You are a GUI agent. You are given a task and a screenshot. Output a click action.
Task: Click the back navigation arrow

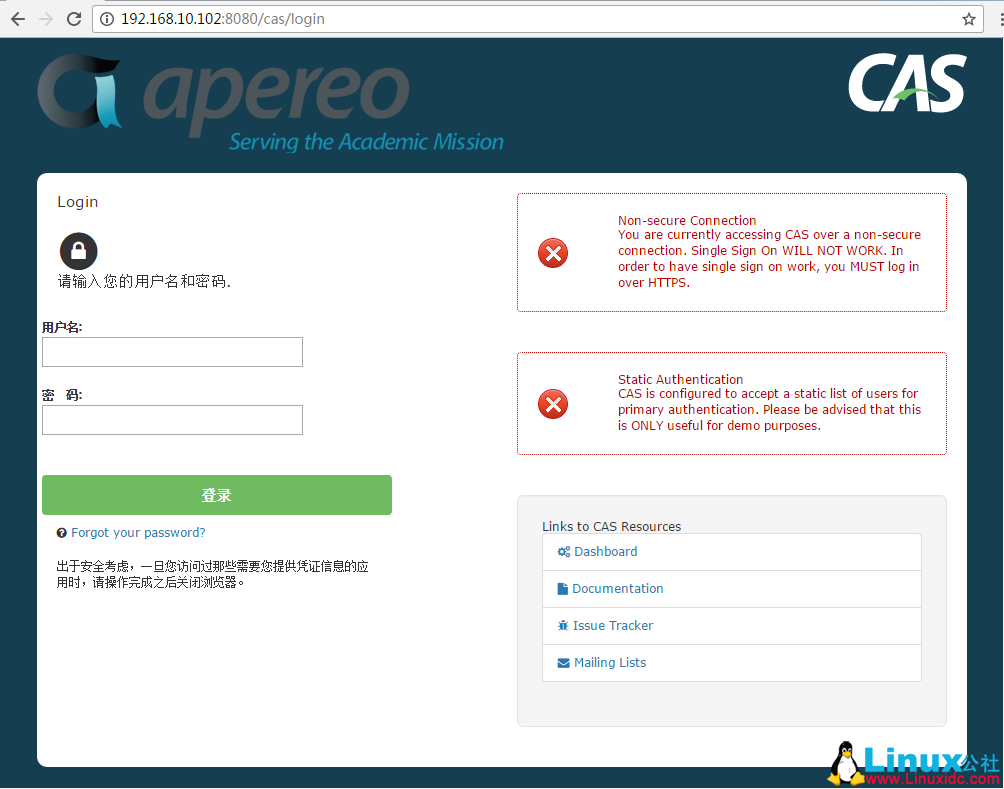pyautogui.click(x=18, y=17)
